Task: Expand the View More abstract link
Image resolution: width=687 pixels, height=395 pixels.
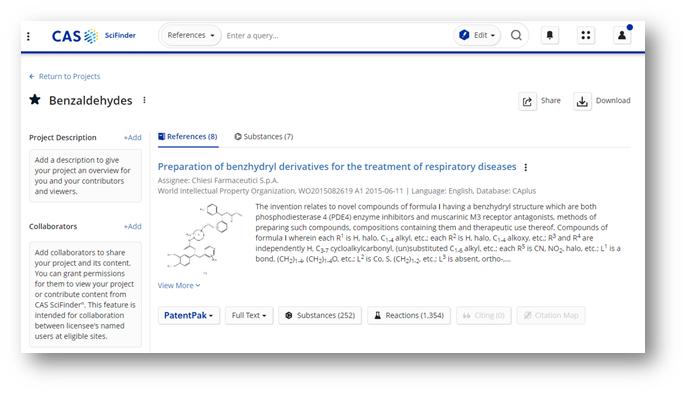Action: tap(179, 286)
